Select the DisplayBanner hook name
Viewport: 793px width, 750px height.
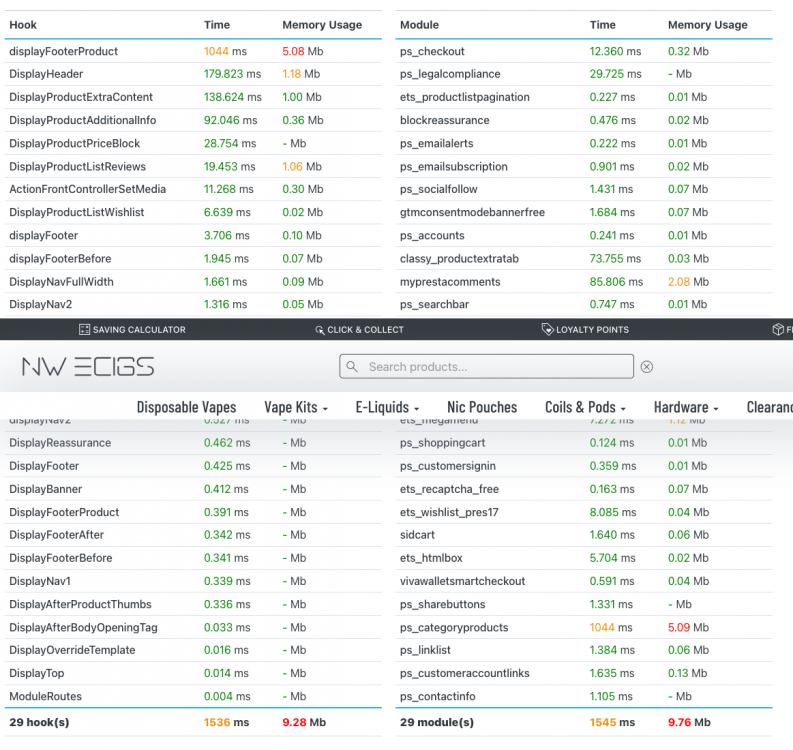(46, 490)
